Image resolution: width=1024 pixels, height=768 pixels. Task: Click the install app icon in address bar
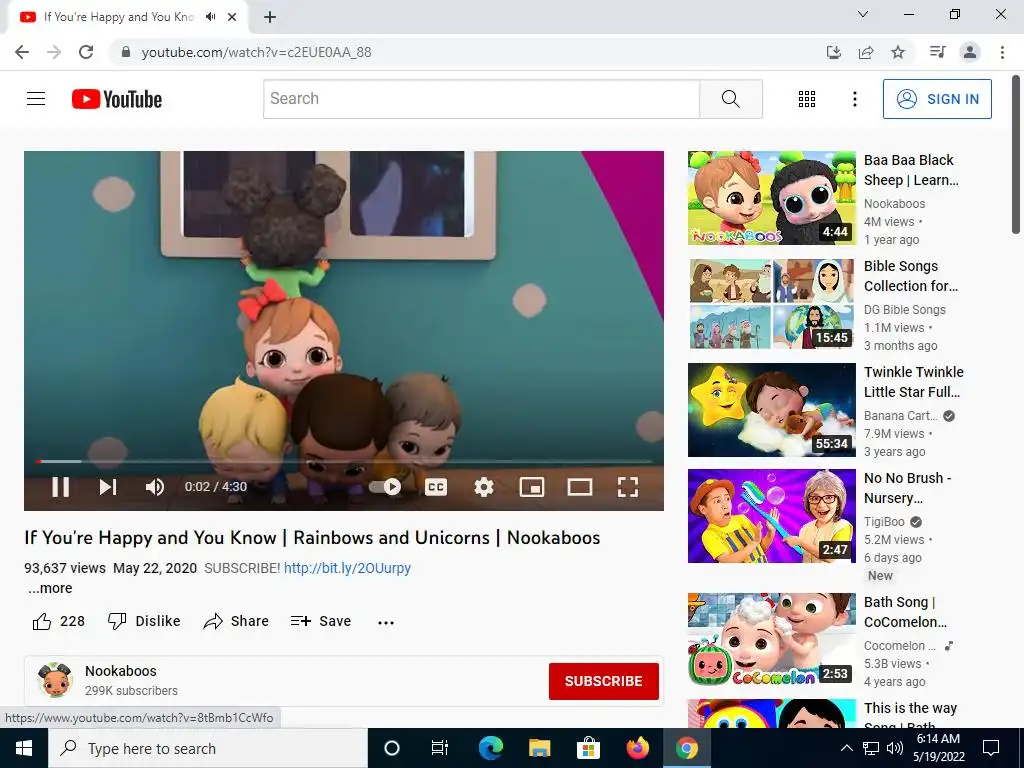tap(833, 52)
